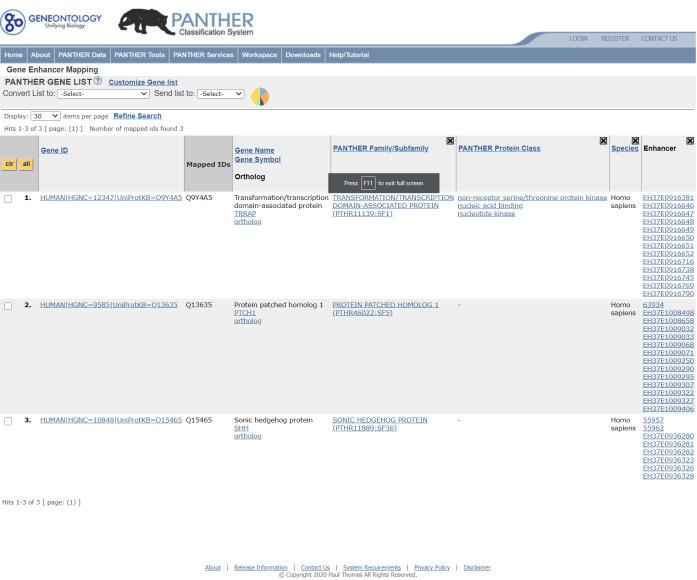Go to the Downloads menu item
697x580 pixels.
pos(302,55)
